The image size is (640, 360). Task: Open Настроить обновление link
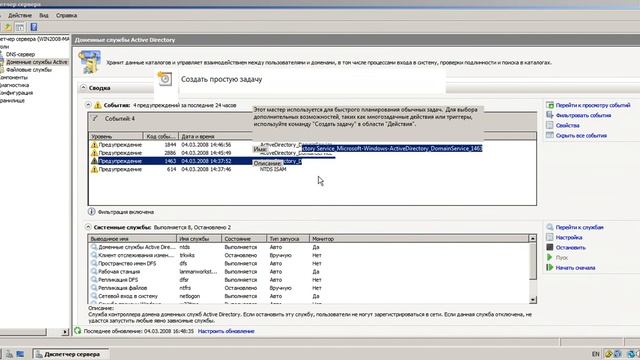[226, 331]
